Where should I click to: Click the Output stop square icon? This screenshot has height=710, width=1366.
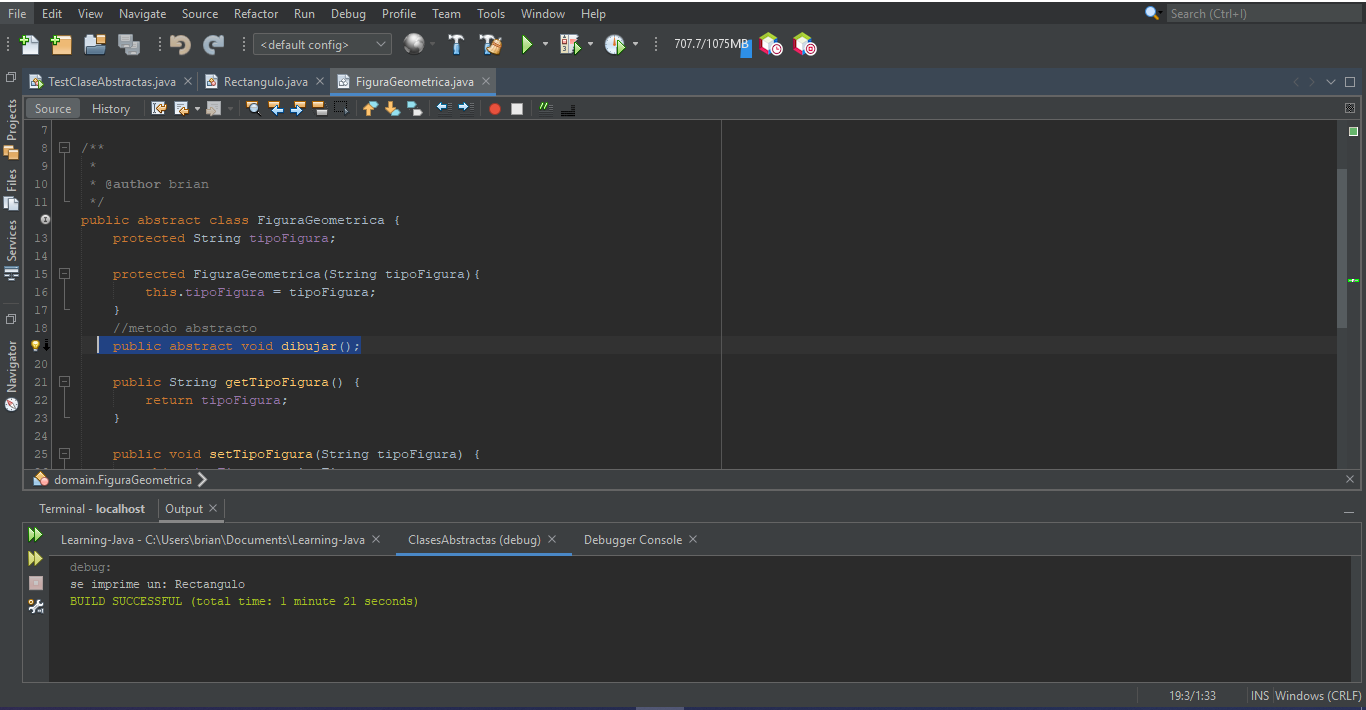coord(36,582)
